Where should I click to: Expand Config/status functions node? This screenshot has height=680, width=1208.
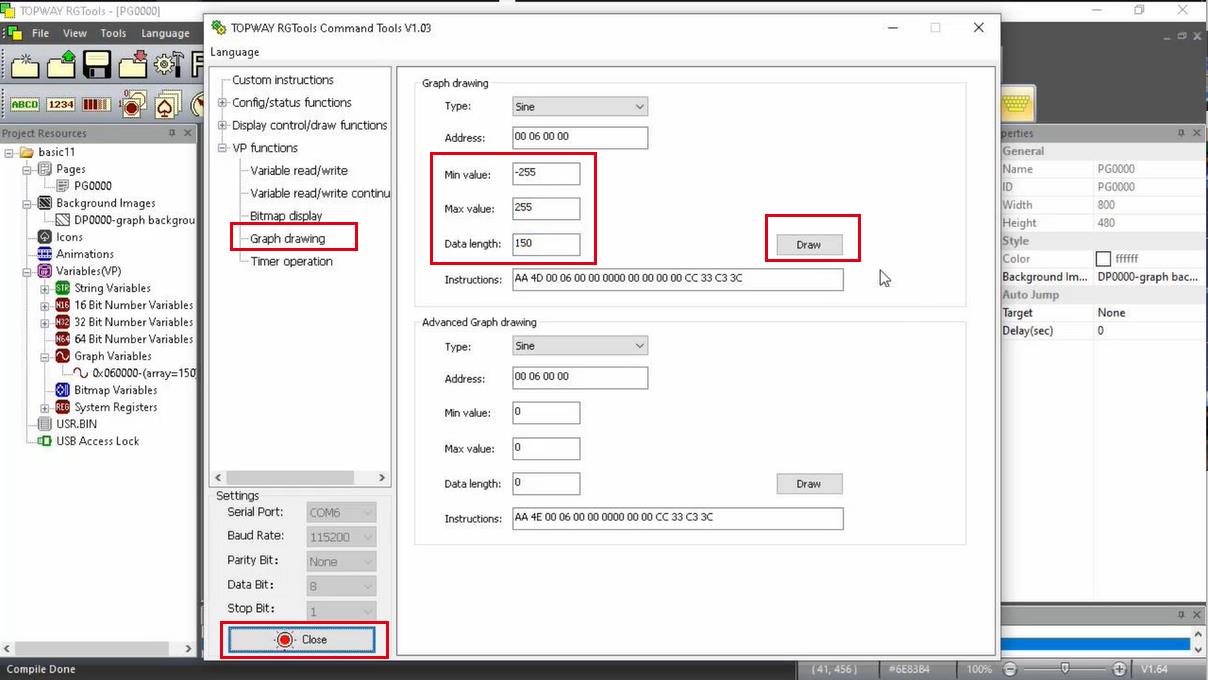point(223,103)
